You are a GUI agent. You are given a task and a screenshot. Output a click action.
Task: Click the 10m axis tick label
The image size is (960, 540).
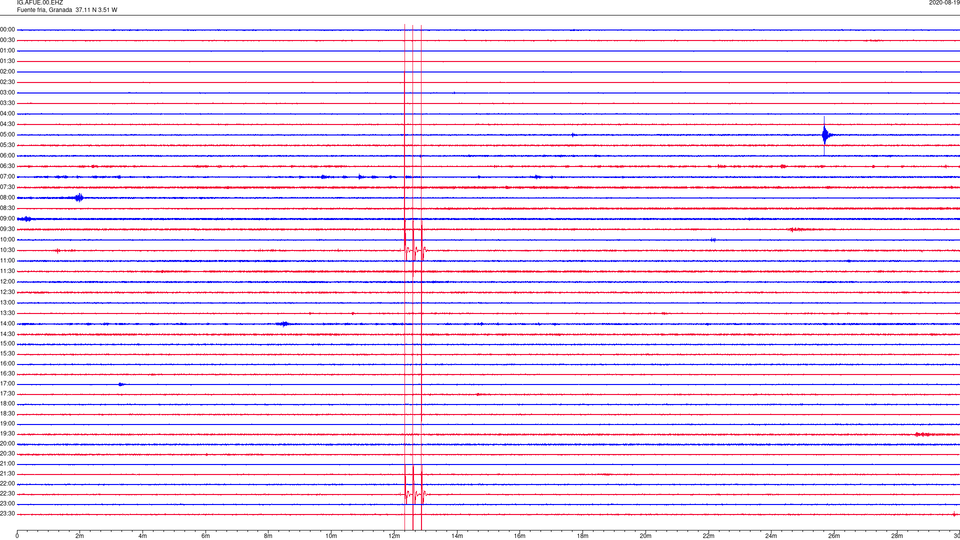tap(331, 536)
